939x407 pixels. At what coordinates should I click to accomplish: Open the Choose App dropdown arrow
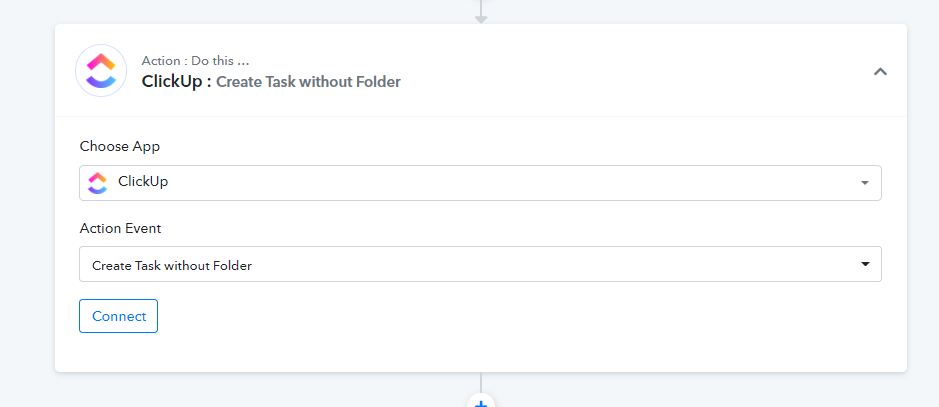[x=864, y=183]
